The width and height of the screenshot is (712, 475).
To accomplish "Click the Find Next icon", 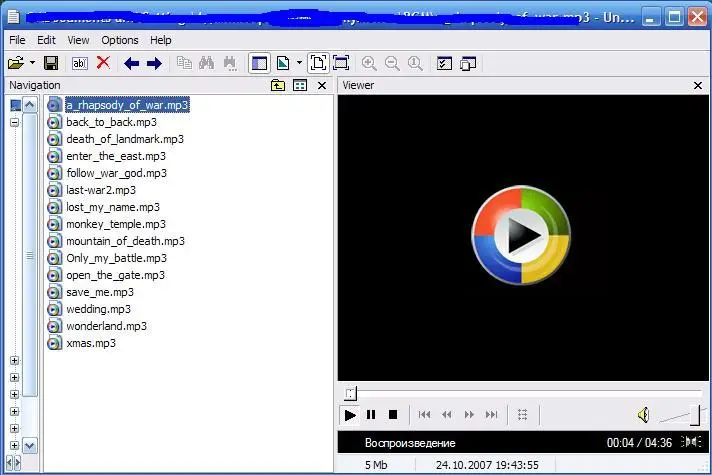I will click(x=230, y=63).
